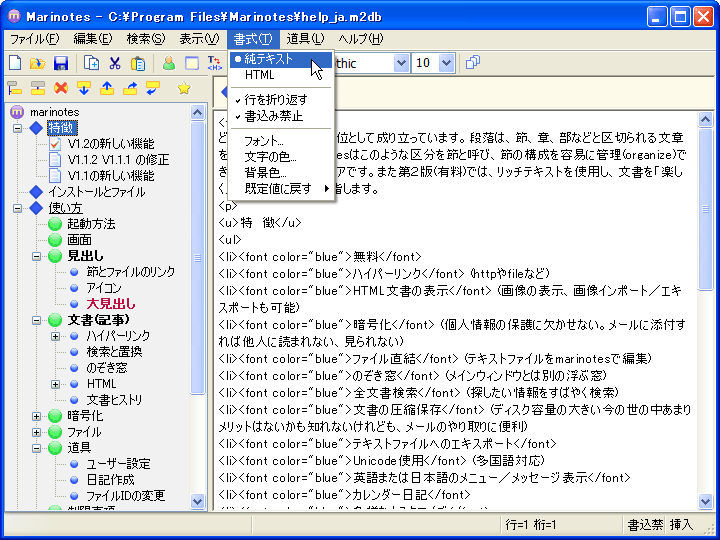
Task: Open the 表示(V) menu
Action: (x=199, y=39)
